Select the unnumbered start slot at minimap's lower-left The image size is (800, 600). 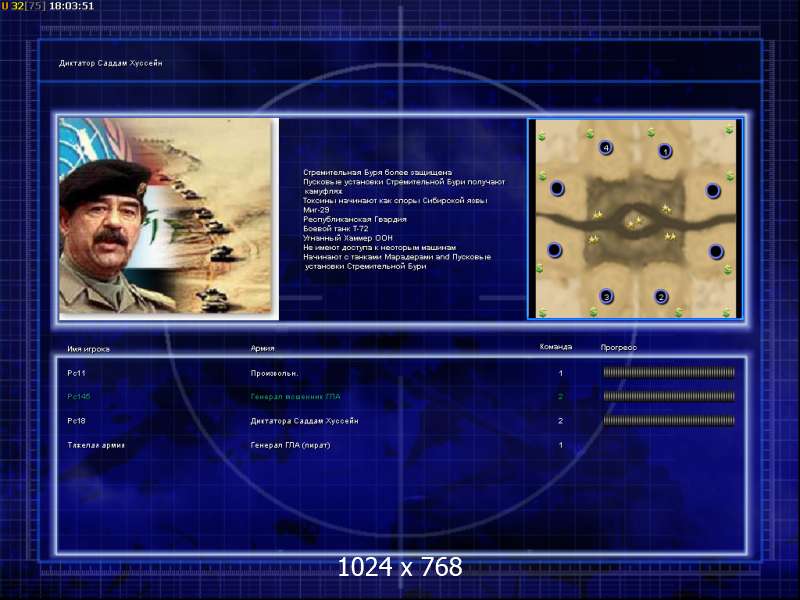pos(555,251)
